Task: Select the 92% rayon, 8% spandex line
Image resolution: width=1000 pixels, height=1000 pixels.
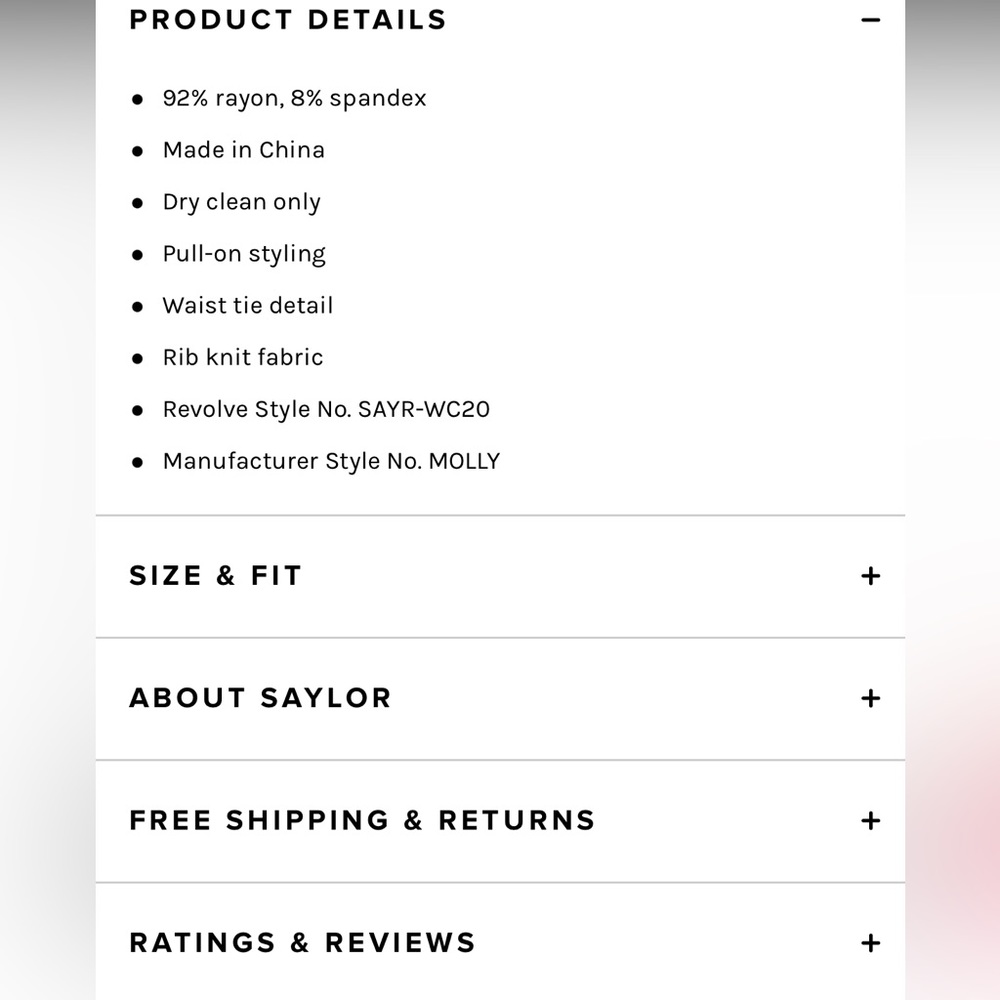Action: pyautogui.click(x=294, y=98)
